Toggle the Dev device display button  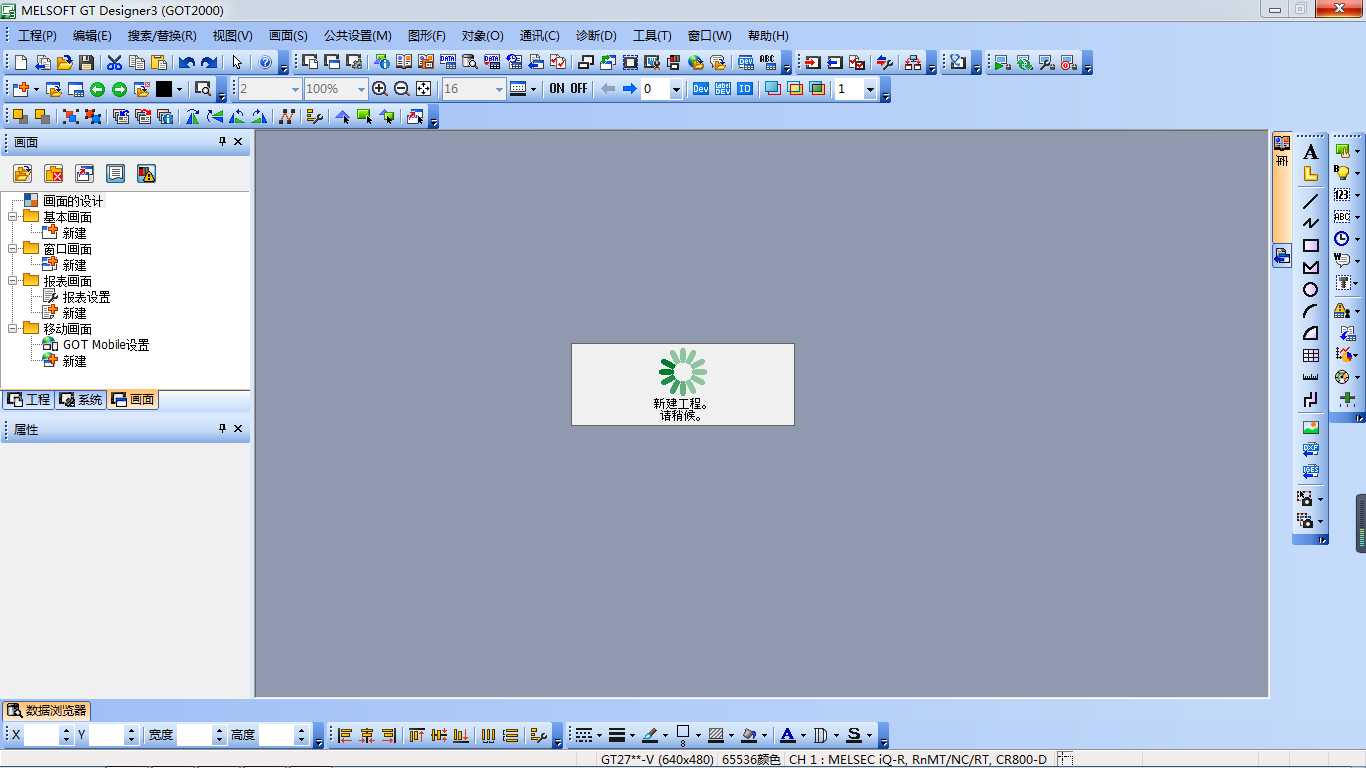point(701,89)
